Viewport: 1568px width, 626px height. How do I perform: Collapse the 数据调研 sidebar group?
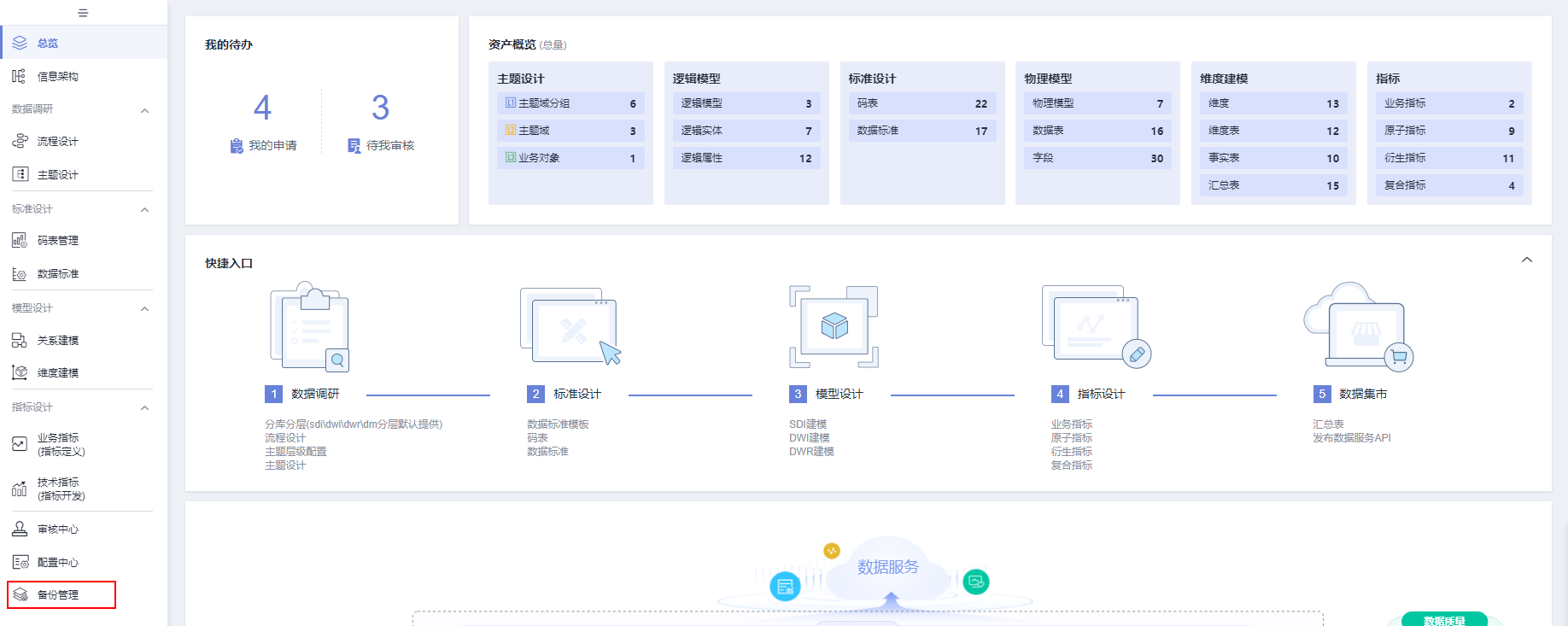point(144,110)
